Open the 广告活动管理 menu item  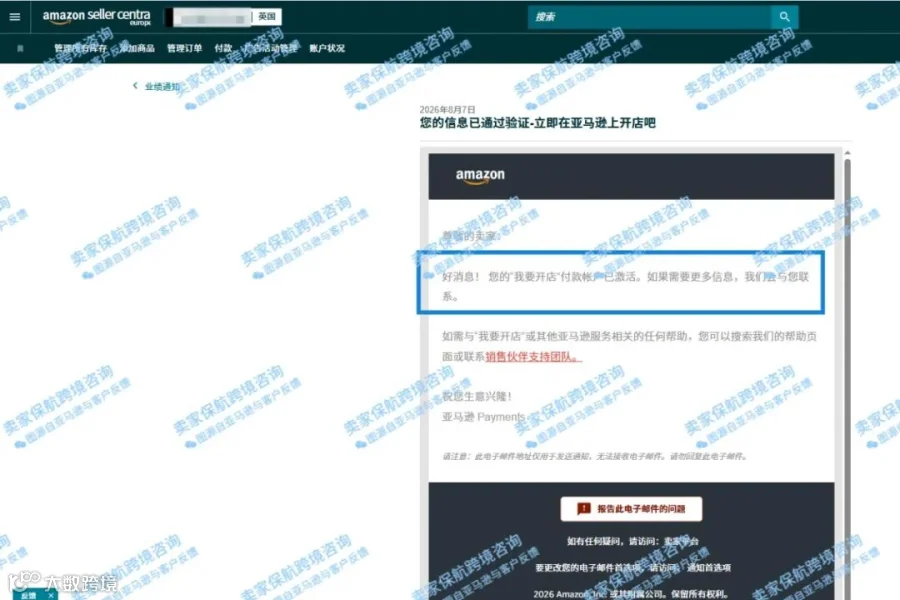[270, 48]
